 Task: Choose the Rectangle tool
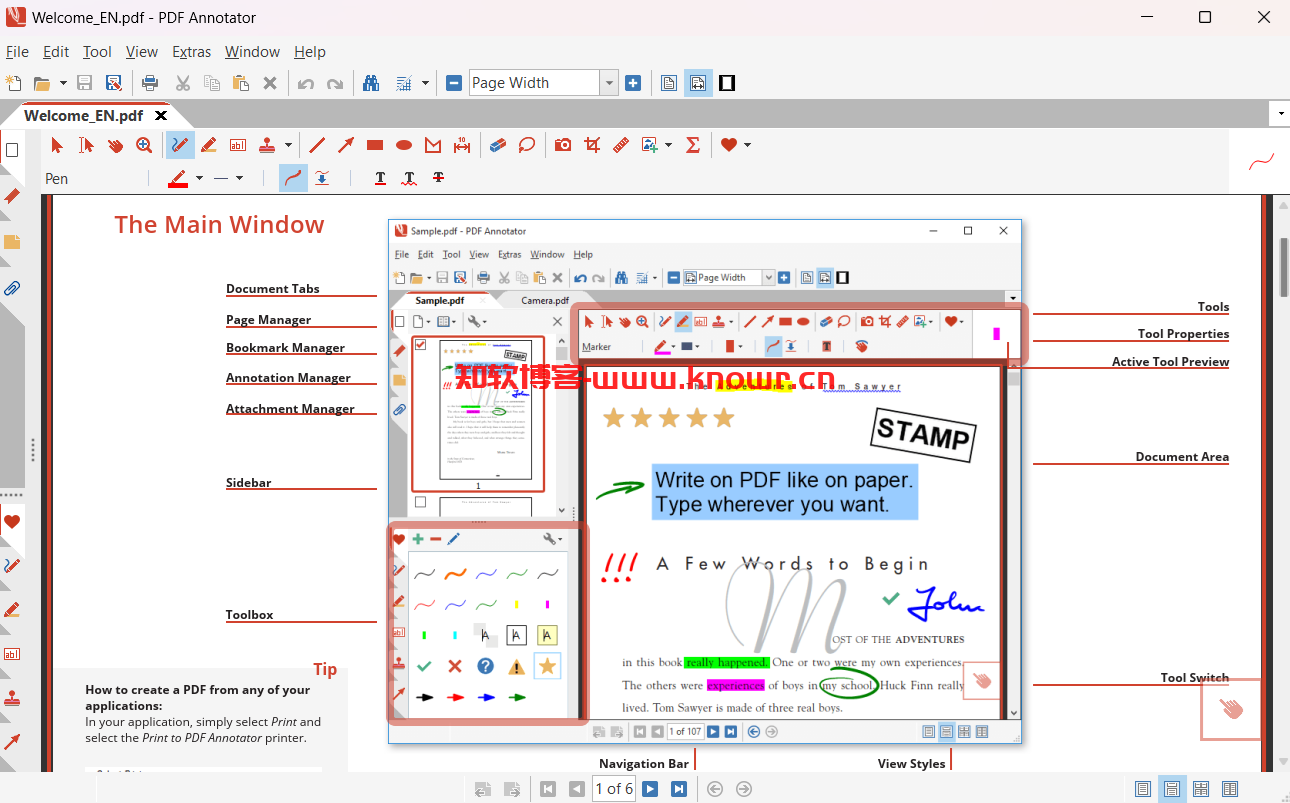pyautogui.click(x=375, y=145)
